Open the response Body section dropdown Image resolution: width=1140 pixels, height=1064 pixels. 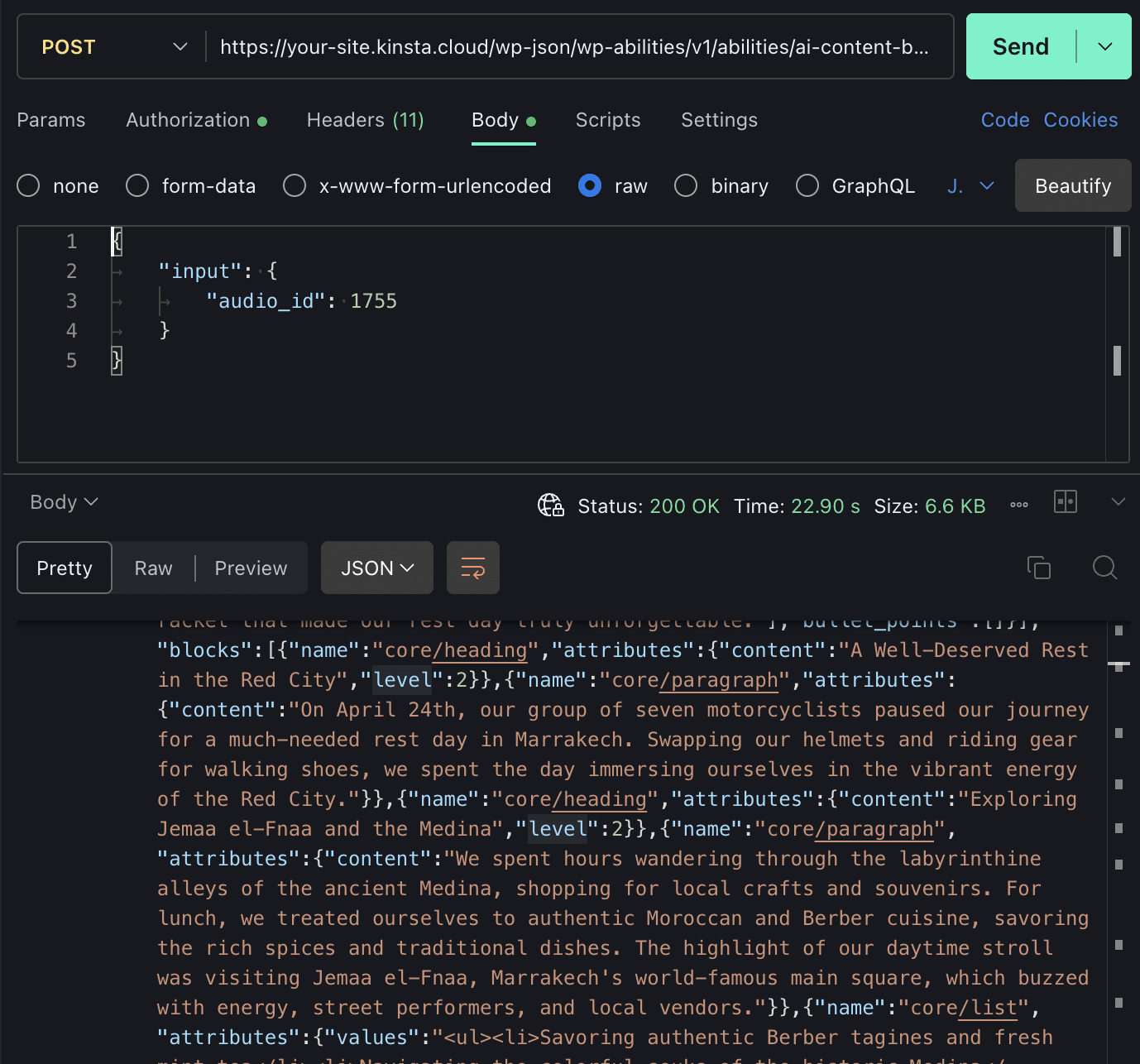point(64,502)
